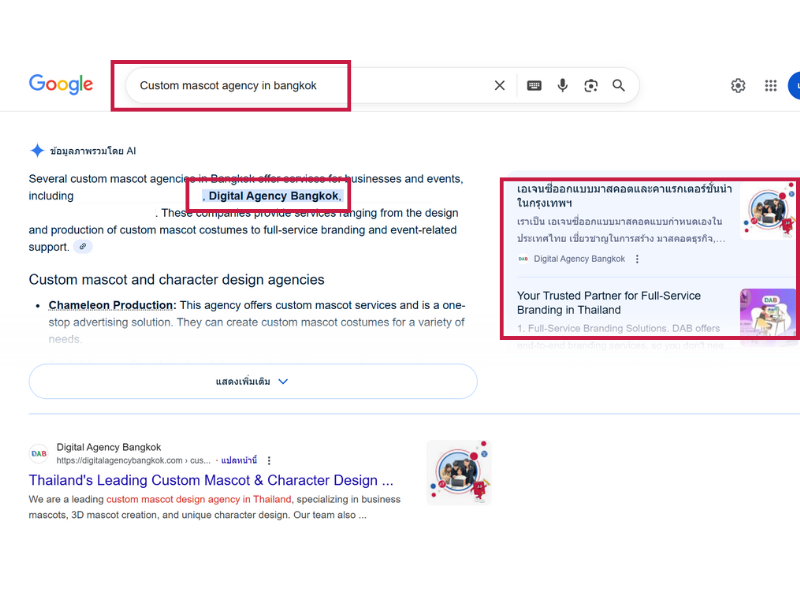
Task: Click the source link chip after 'support.'
Action: 84,247
